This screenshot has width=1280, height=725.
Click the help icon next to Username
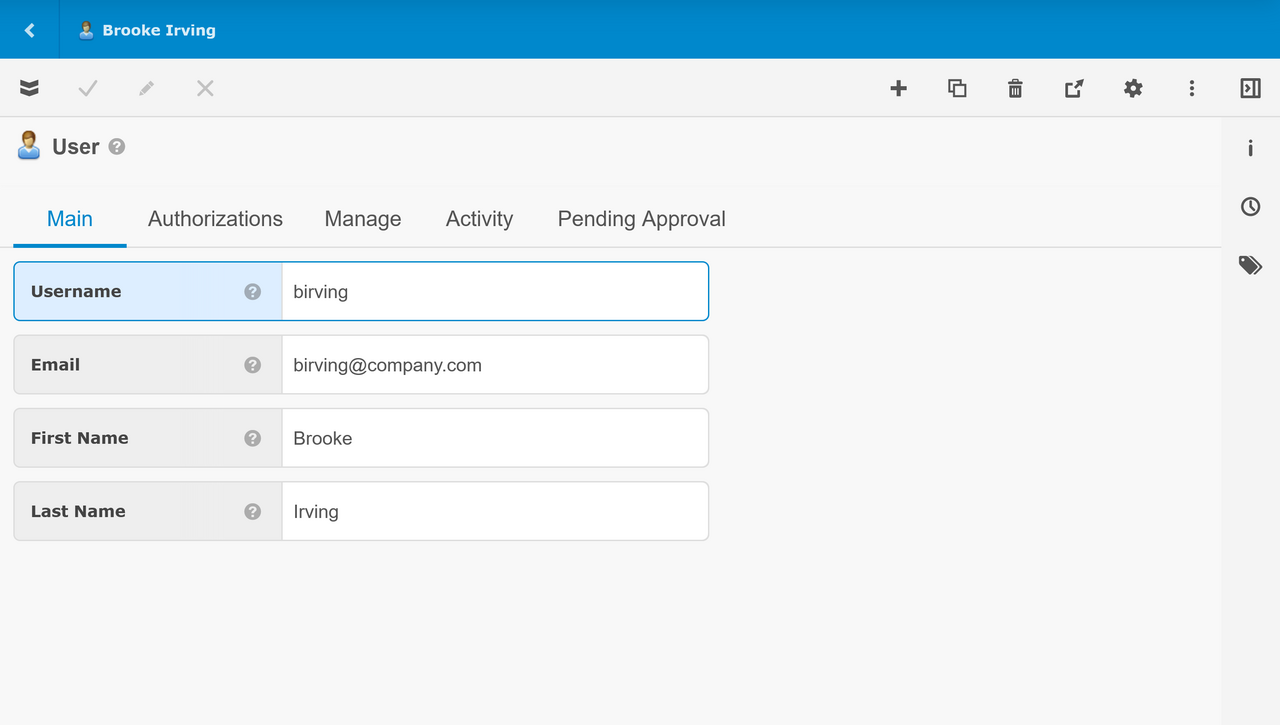pos(253,292)
